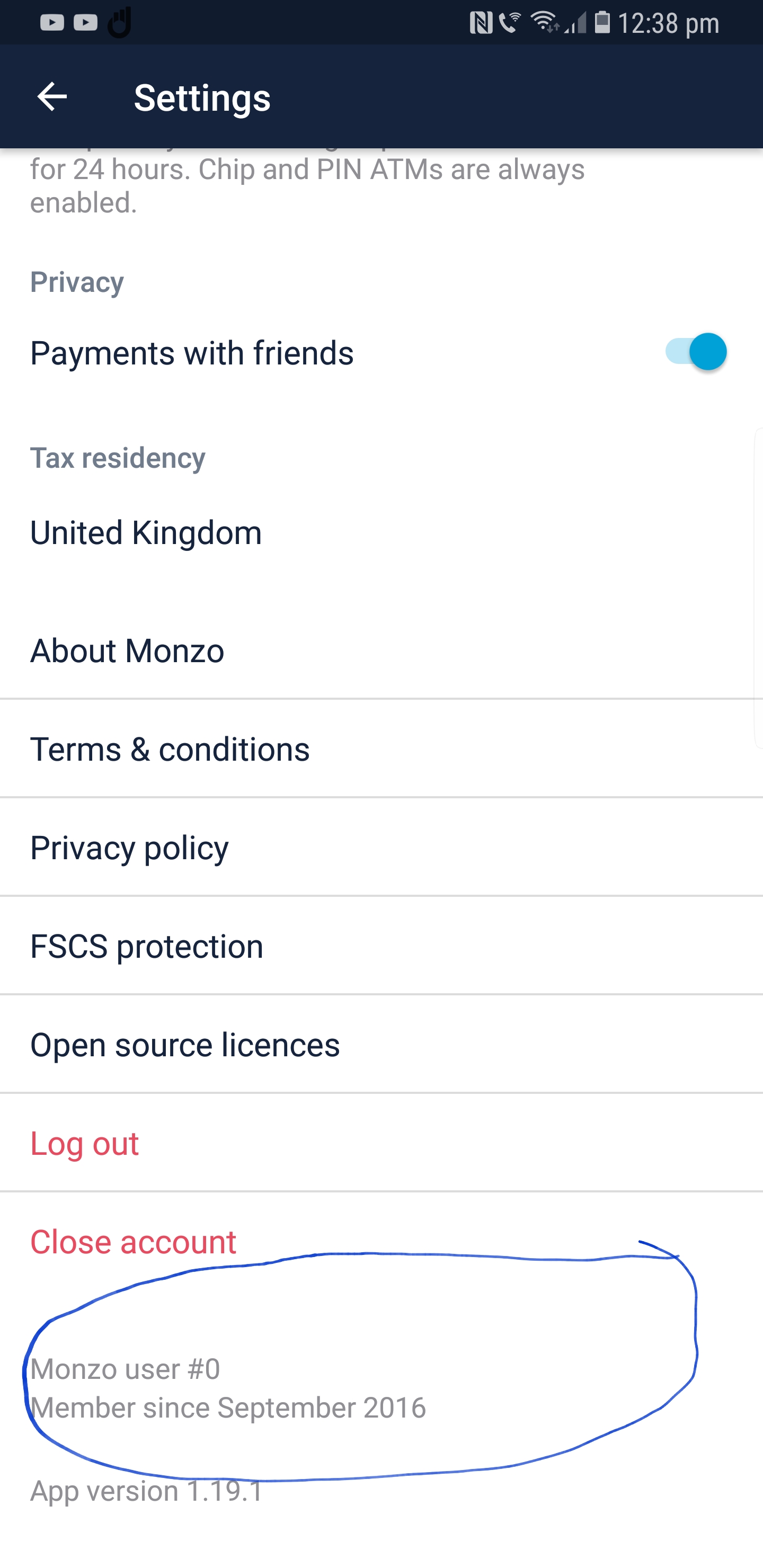This screenshot has width=763, height=1568.
Task: Tap Log out
Action: click(381, 1143)
